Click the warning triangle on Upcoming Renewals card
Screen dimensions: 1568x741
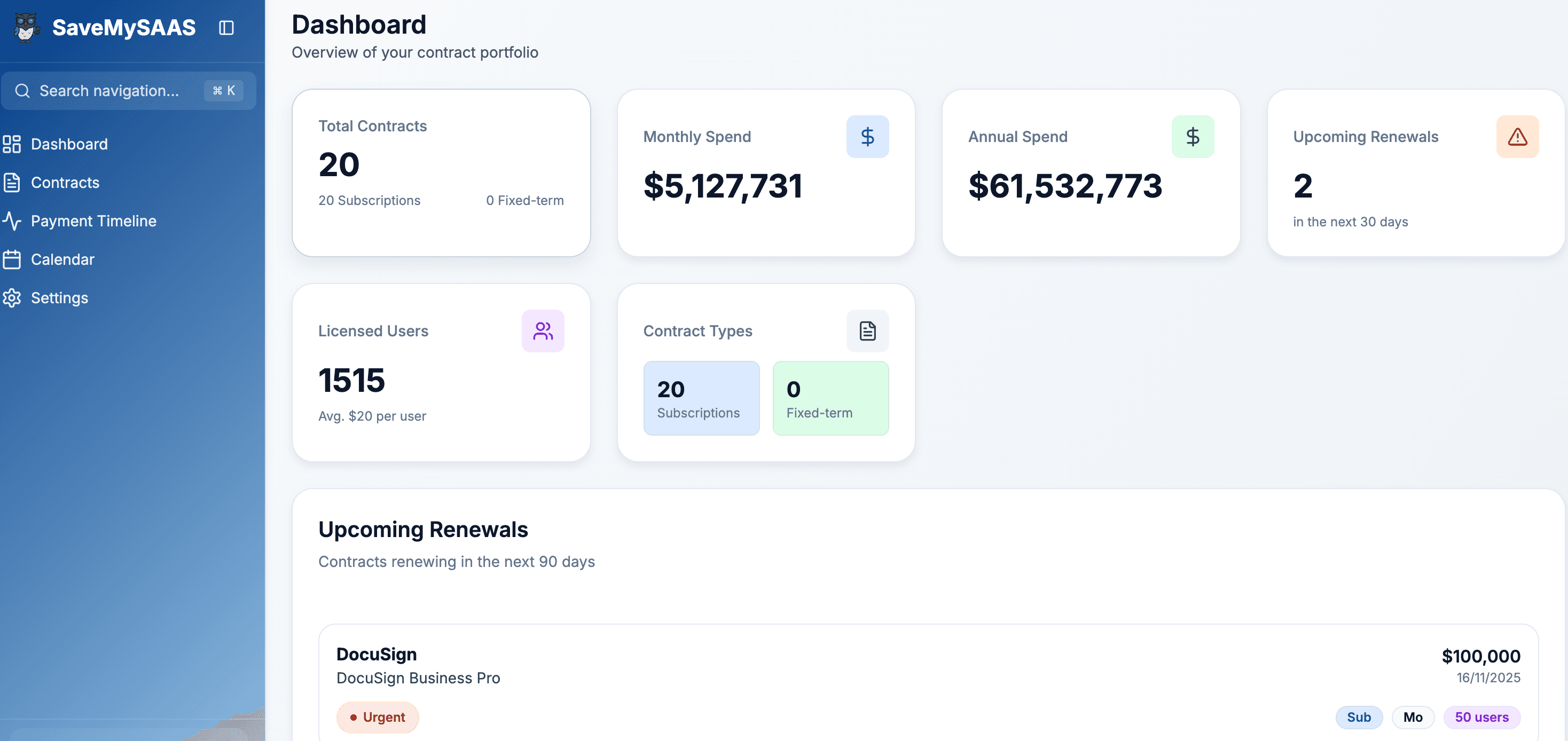click(1517, 136)
